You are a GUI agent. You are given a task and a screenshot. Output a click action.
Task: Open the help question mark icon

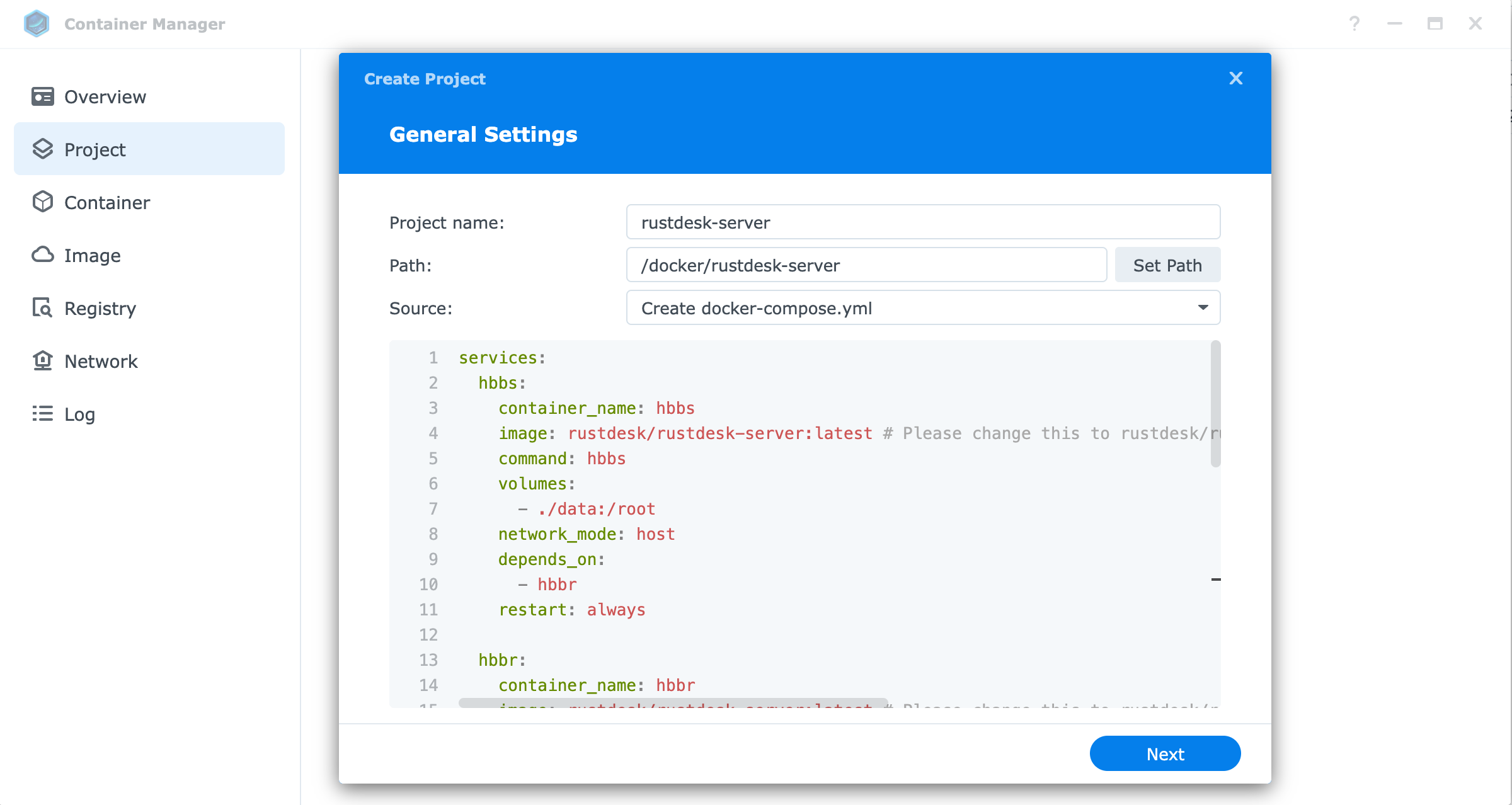click(1354, 23)
